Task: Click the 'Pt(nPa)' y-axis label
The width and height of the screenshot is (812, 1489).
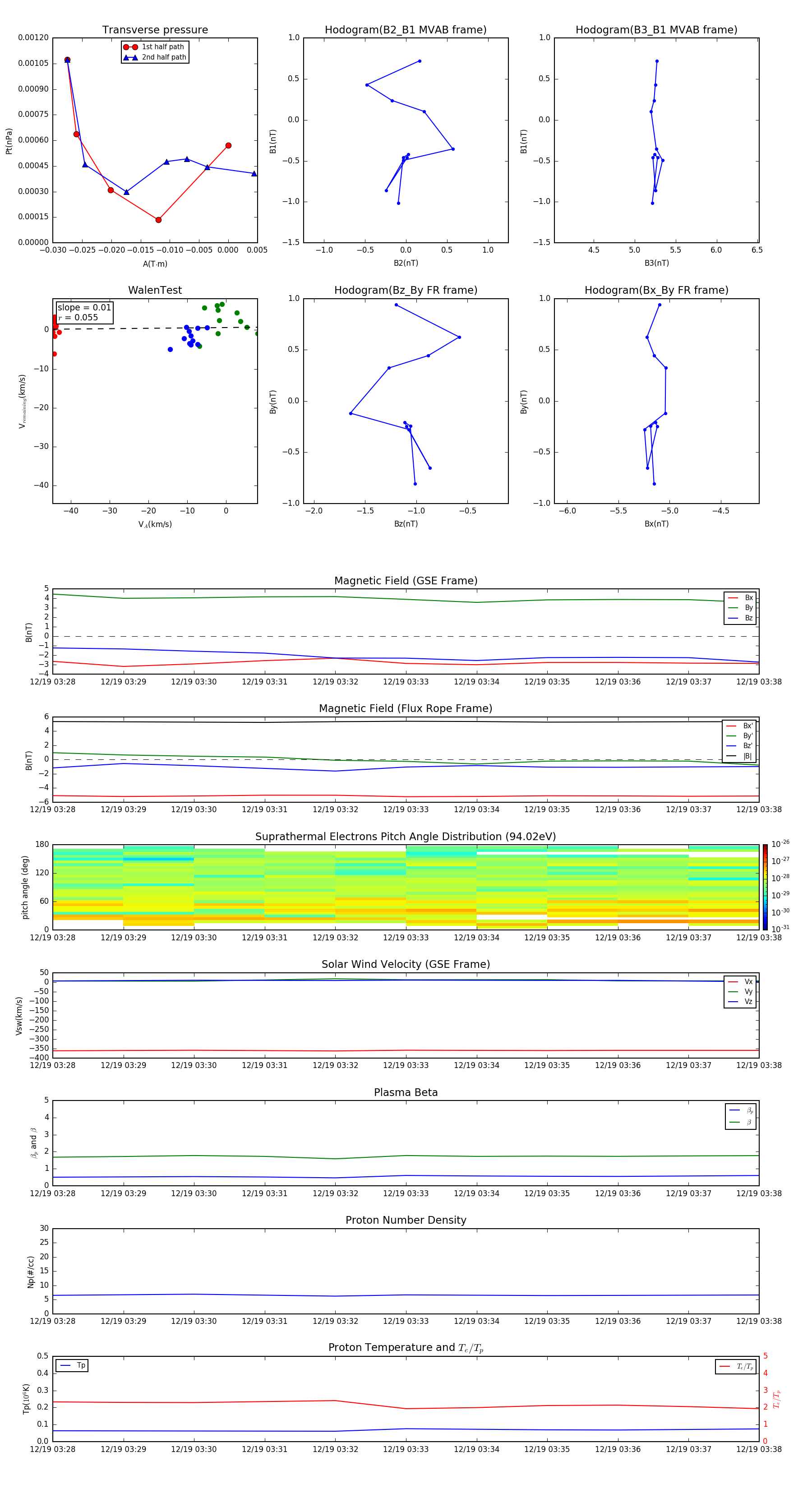Action: 9,140
